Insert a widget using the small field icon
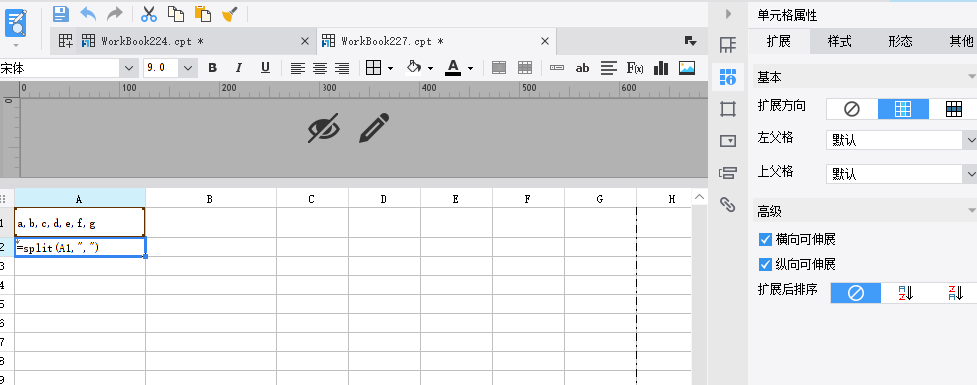Screen dimensions: 977x385 pyautogui.click(x=557, y=68)
